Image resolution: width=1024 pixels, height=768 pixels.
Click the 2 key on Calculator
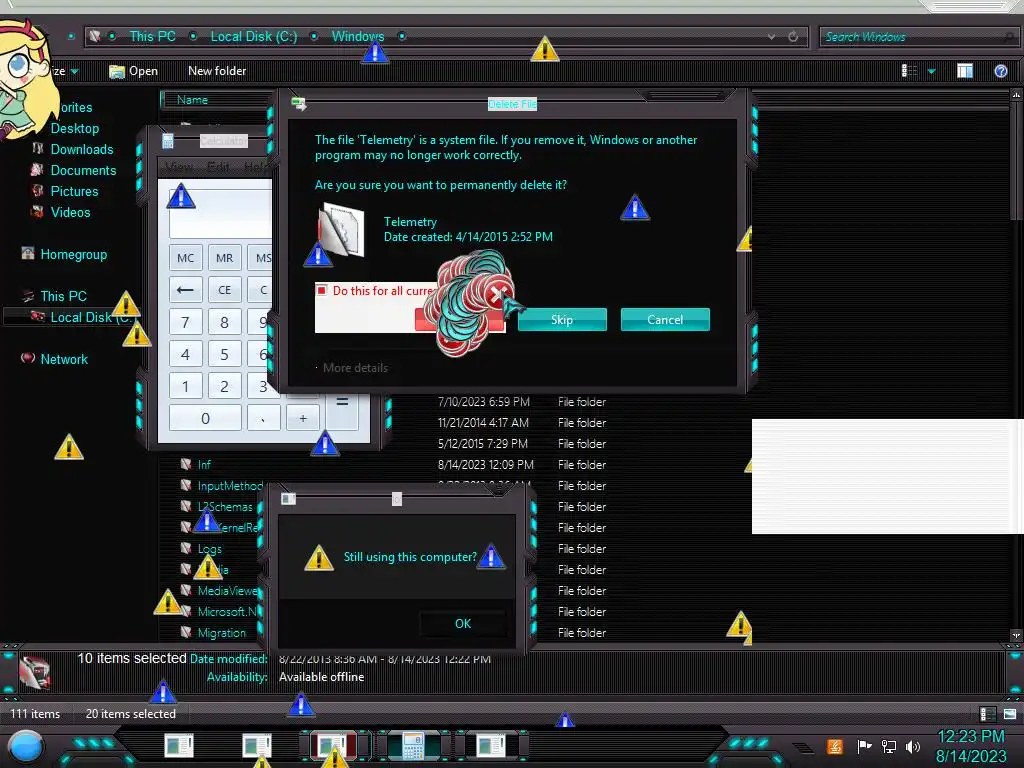click(224, 386)
